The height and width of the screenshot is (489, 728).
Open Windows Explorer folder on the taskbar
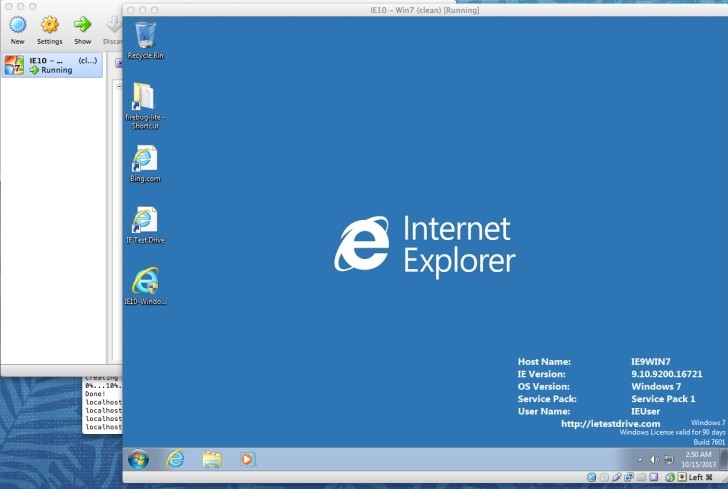212,459
